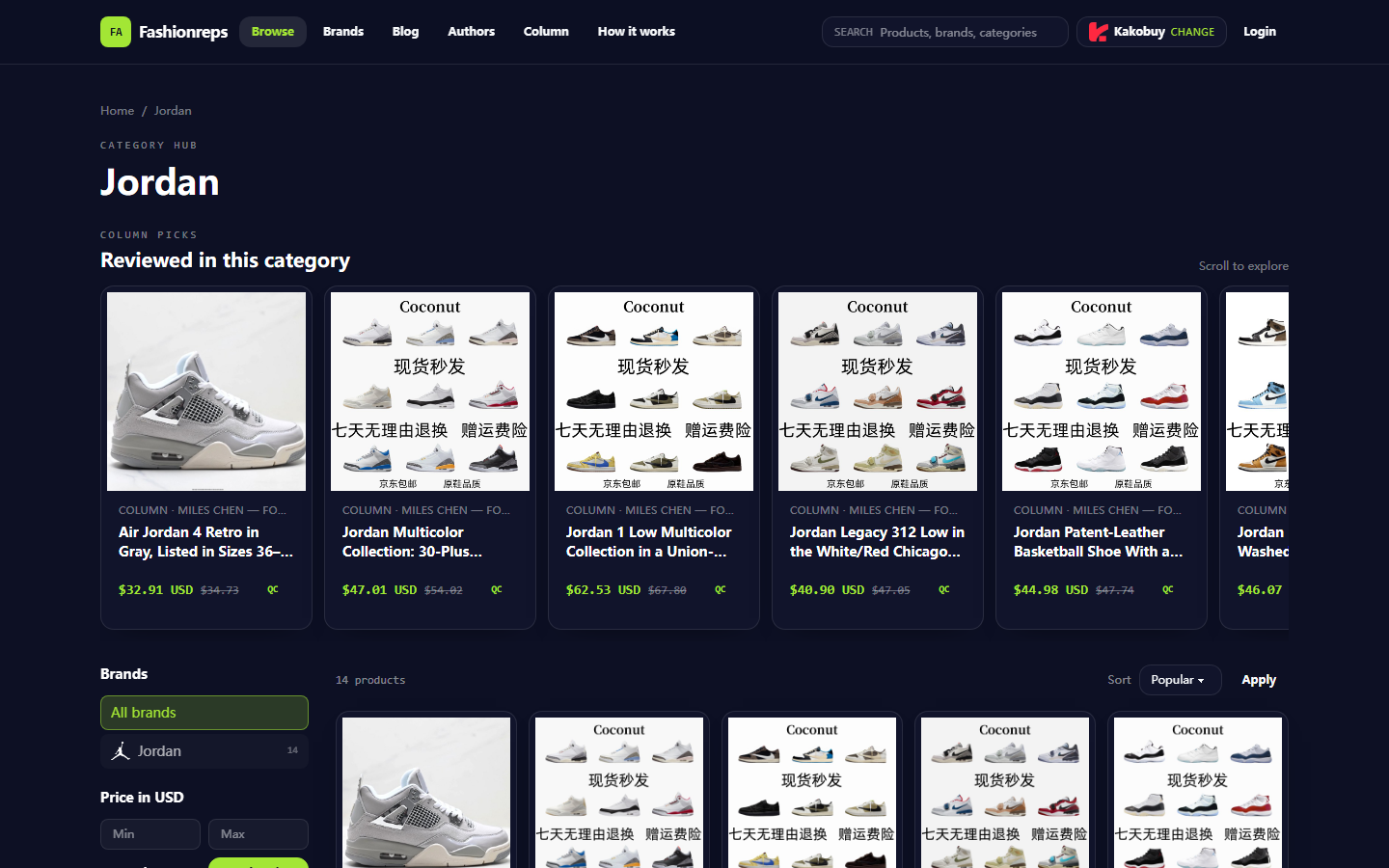The image size is (1389, 868).
Task: Click the Kakobuy red logo icon
Action: click(1098, 32)
